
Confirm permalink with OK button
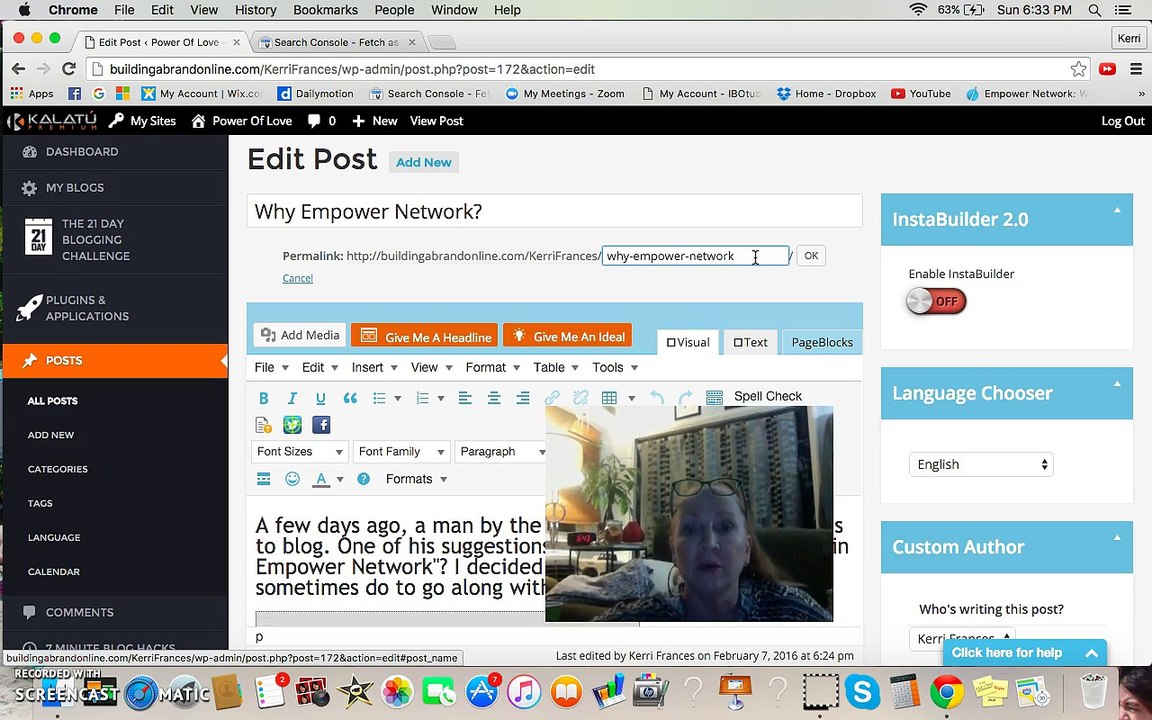(x=811, y=256)
